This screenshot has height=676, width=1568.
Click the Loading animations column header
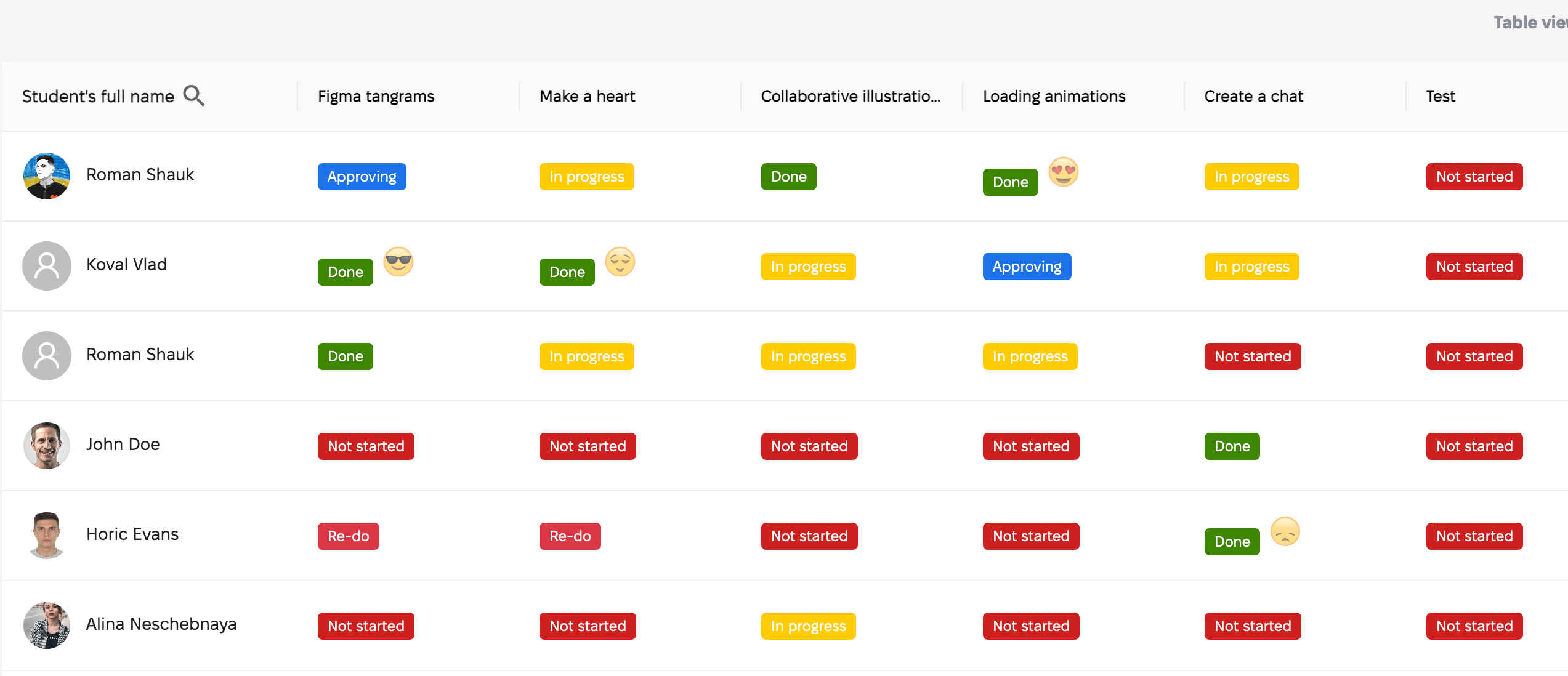coord(1054,96)
